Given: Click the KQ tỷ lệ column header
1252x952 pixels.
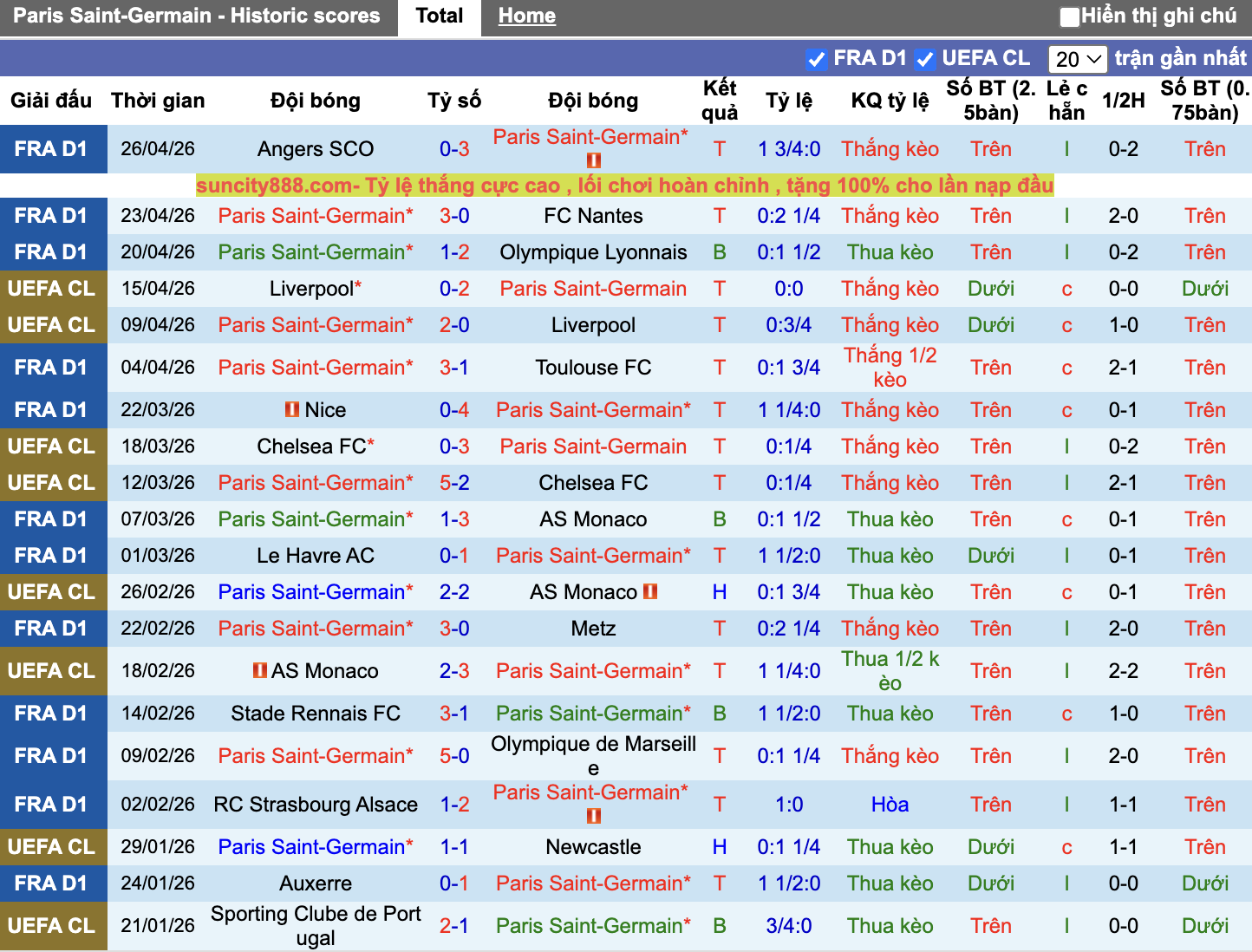Looking at the screenshot, I should (x=890, y=101).
